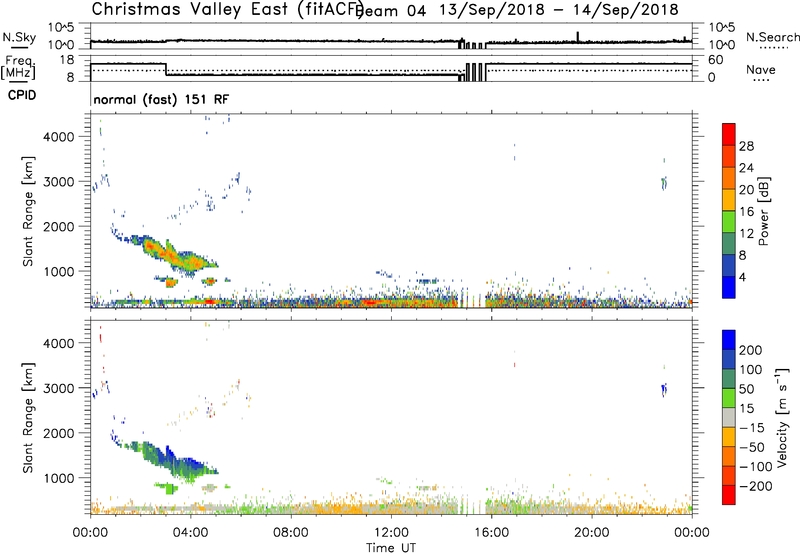The width and height of the screenshot is (800, 554).
Task: Click the '-100' label on velocity colorbar
Action: point(756,467)
